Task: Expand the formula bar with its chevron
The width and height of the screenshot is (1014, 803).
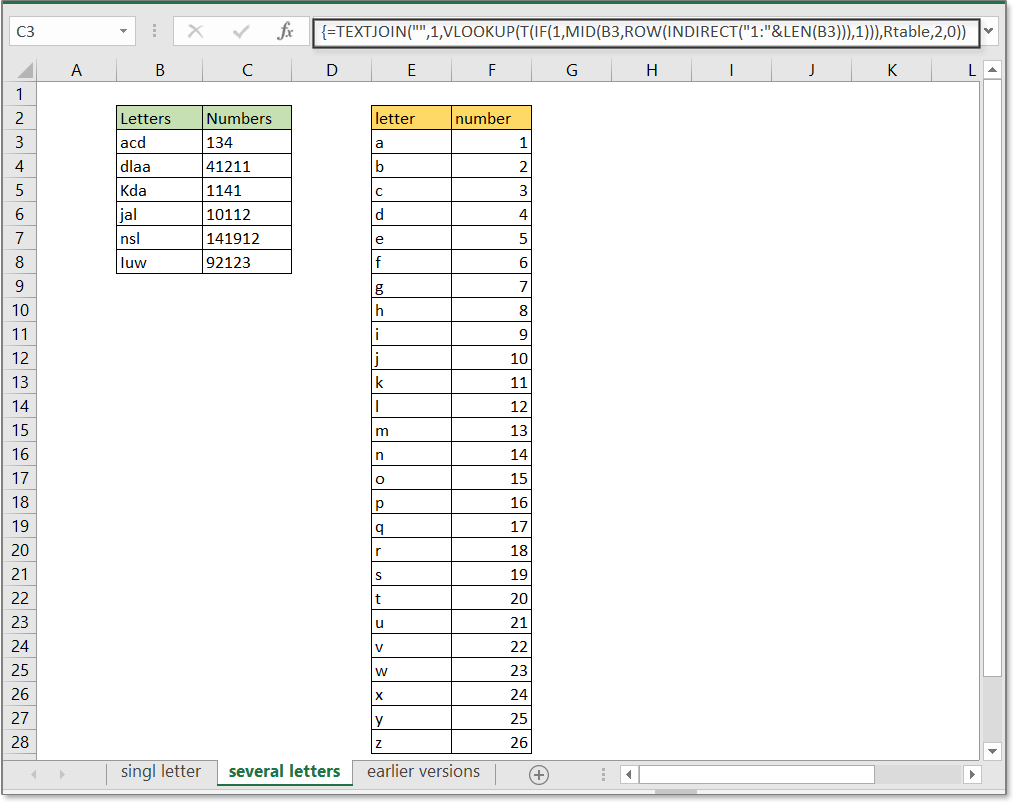Action: tap(989, 32)
